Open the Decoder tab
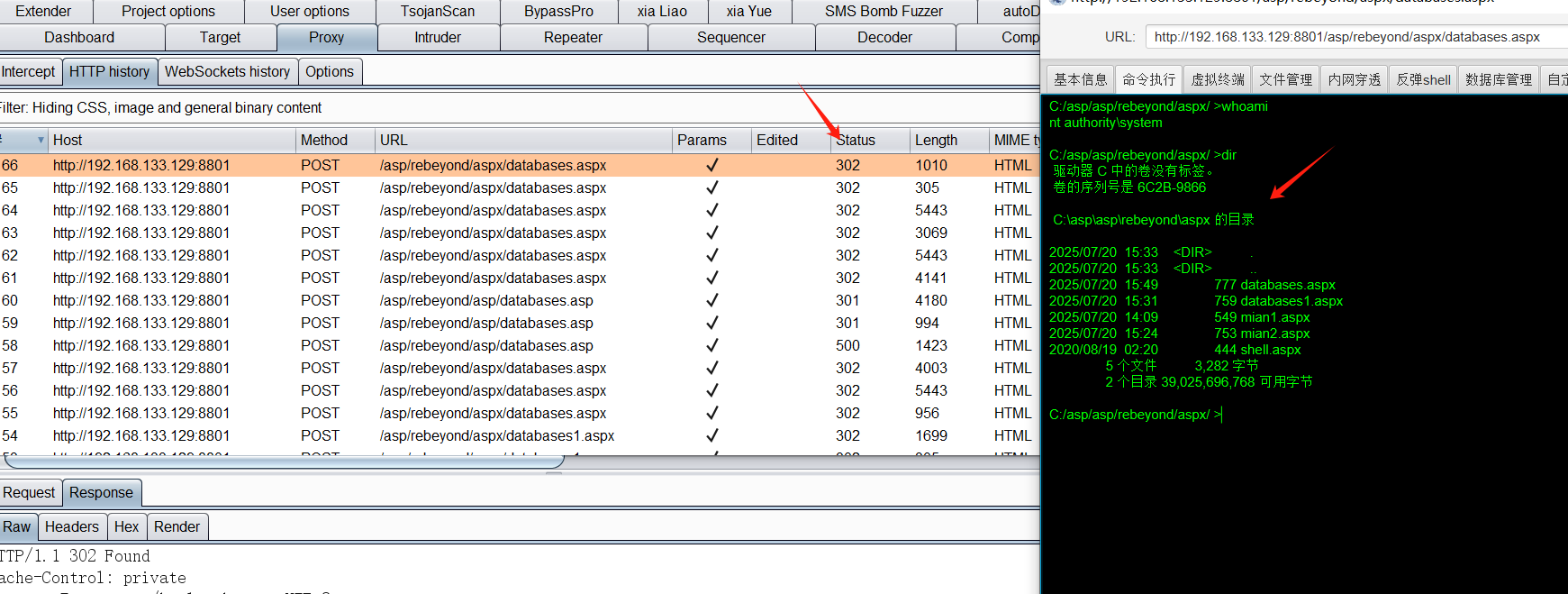Image resolution: width=1568 pixels, height=594 pixels. pos(884,37)
